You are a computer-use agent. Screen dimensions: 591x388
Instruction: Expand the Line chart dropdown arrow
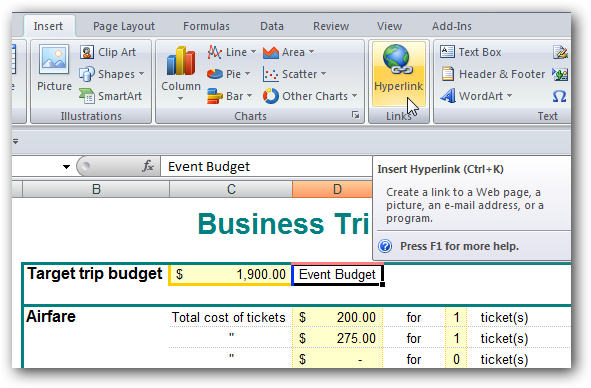253,52
